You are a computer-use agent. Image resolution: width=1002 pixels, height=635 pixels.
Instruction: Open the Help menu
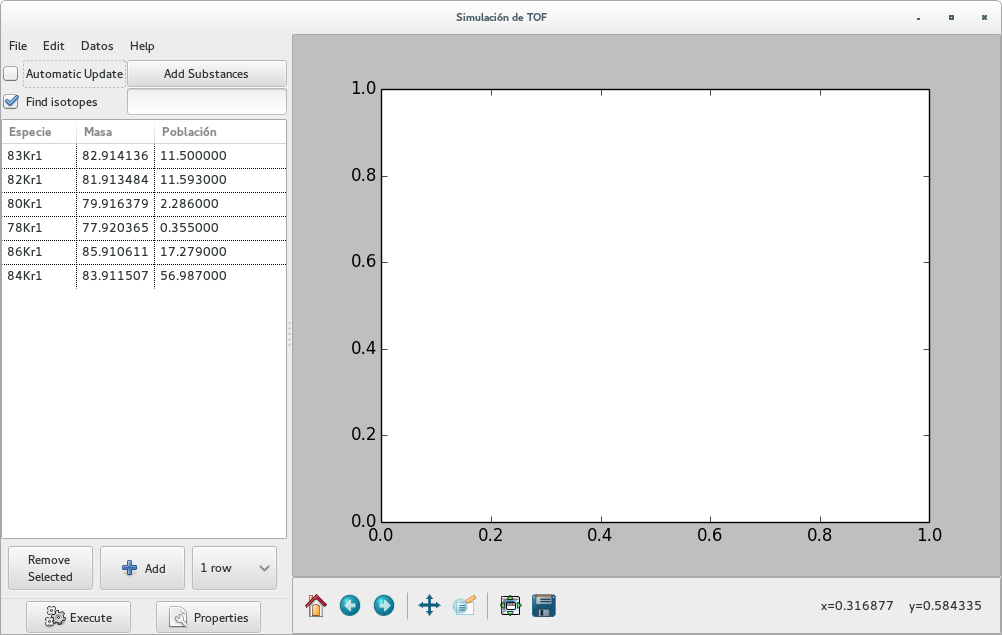(142, 46)
